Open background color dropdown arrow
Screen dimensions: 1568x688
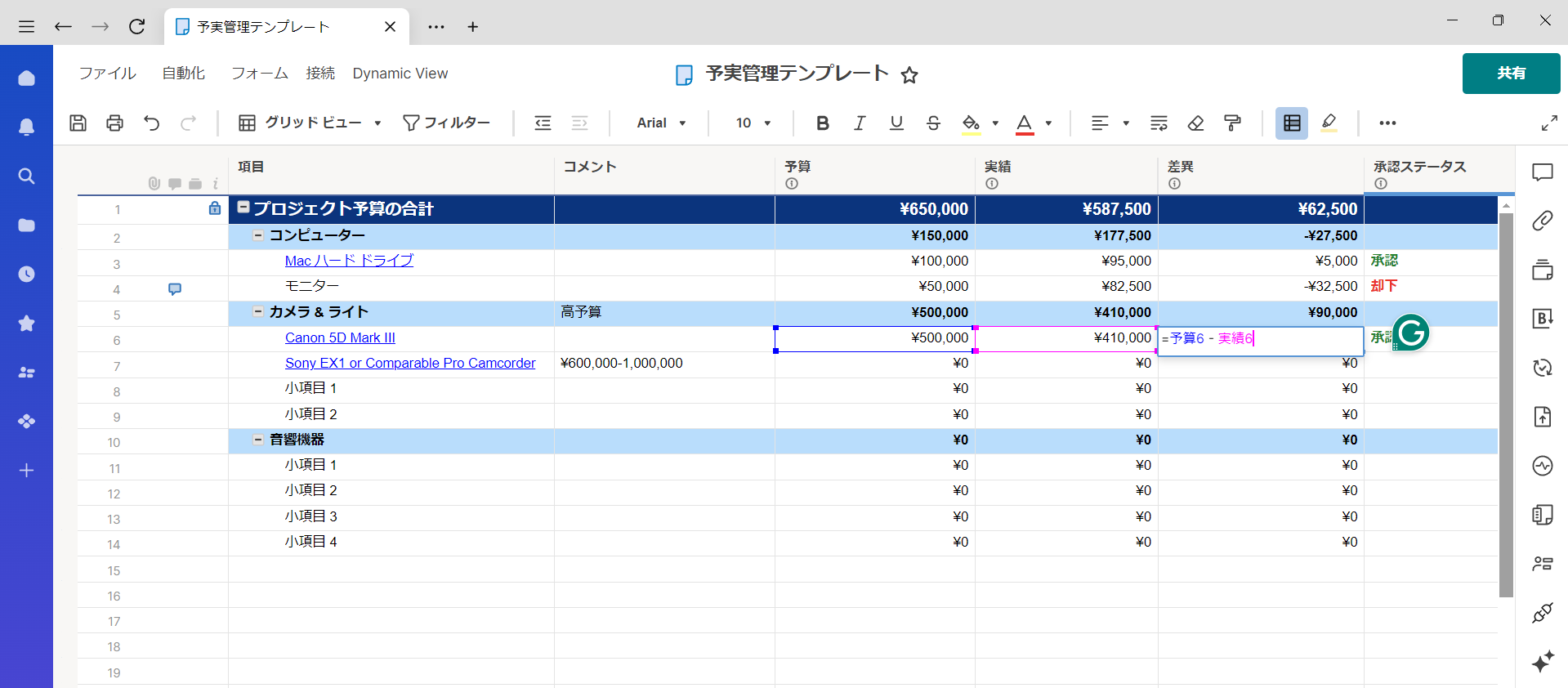pyautogui.click(x=995, y=123)
